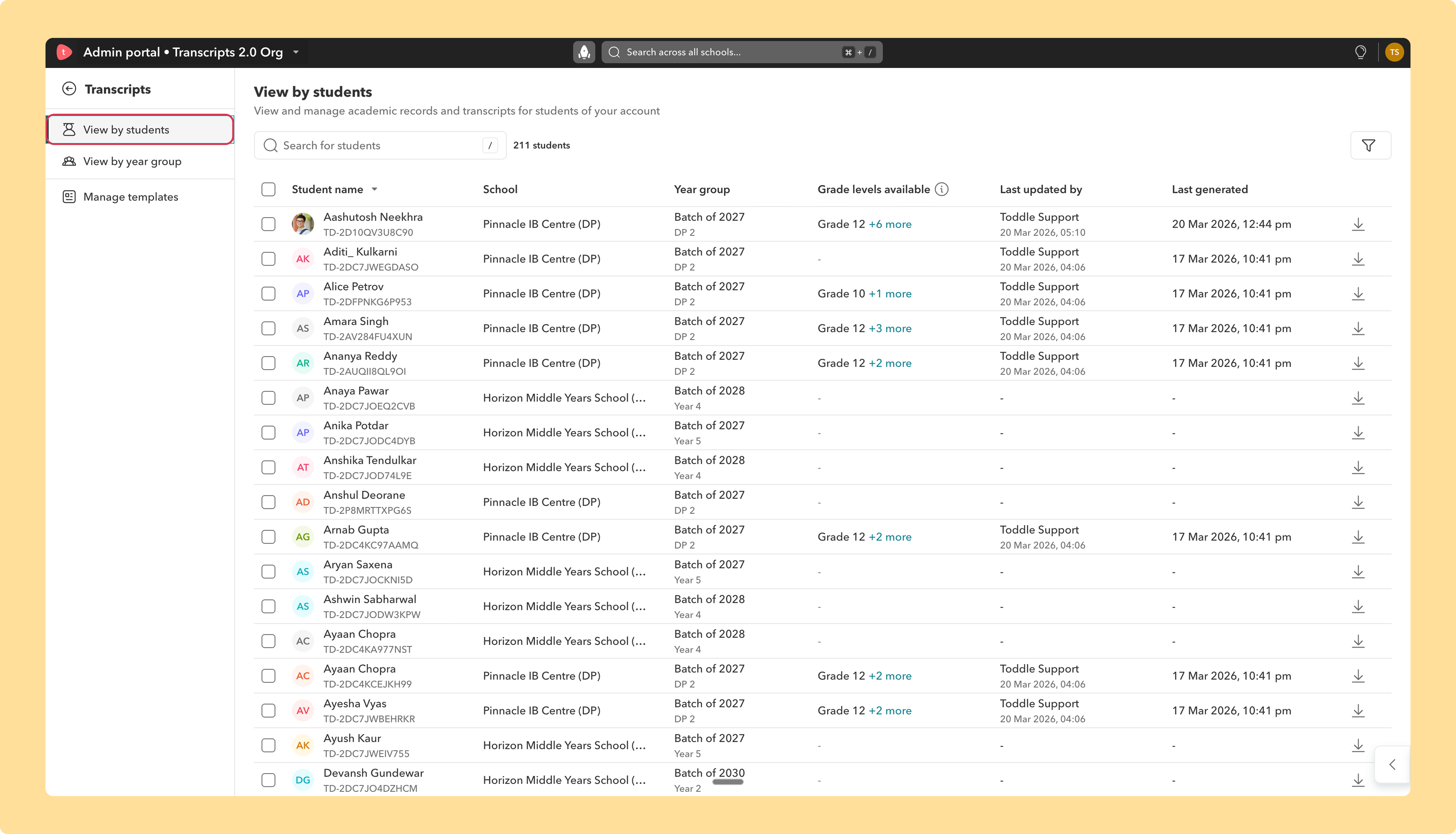Open the TS user avatar menu
This screenshot has width=1456, height=834.
pos(1394,52)
